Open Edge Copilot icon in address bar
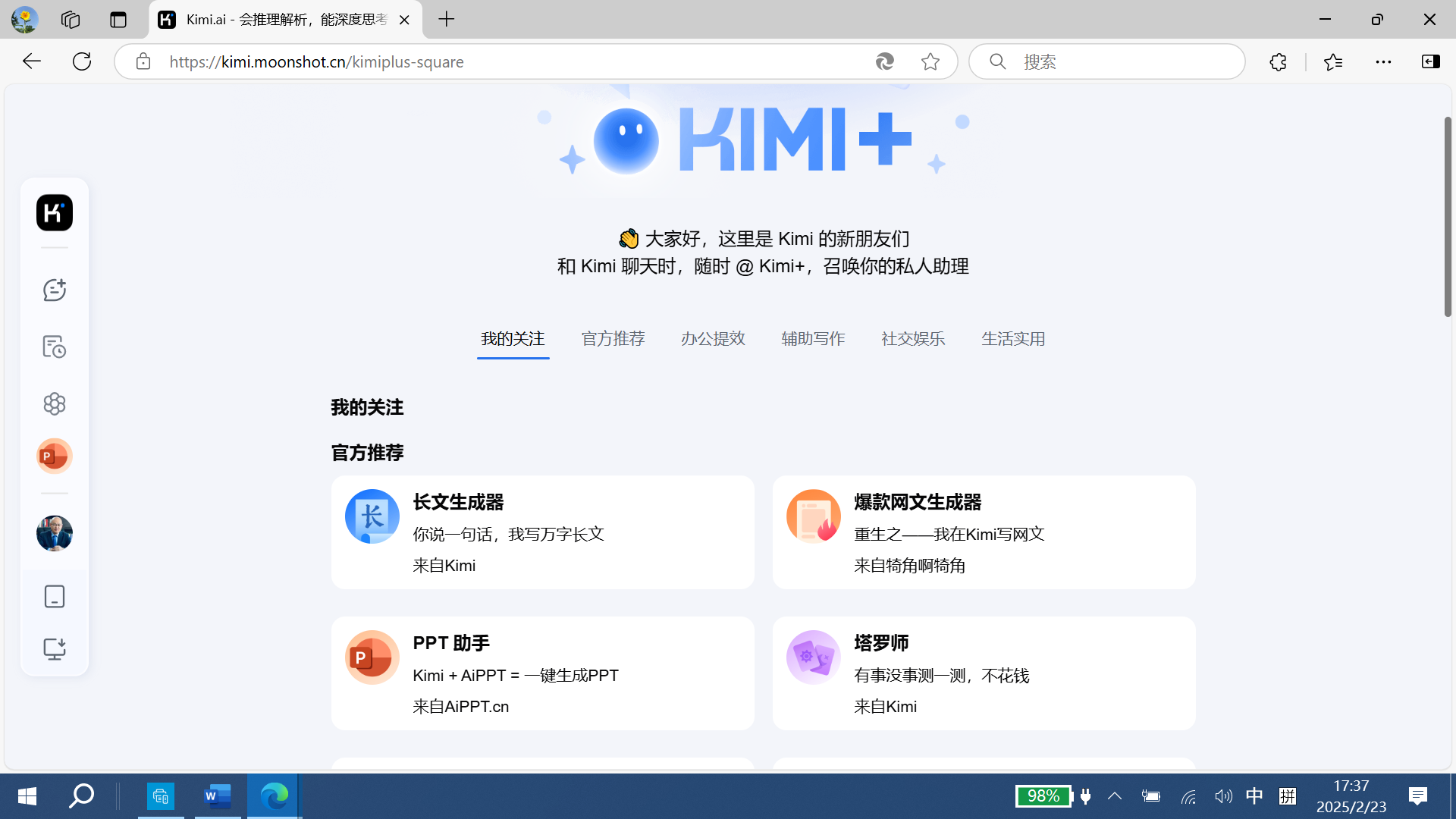 [x=885, y=61]
